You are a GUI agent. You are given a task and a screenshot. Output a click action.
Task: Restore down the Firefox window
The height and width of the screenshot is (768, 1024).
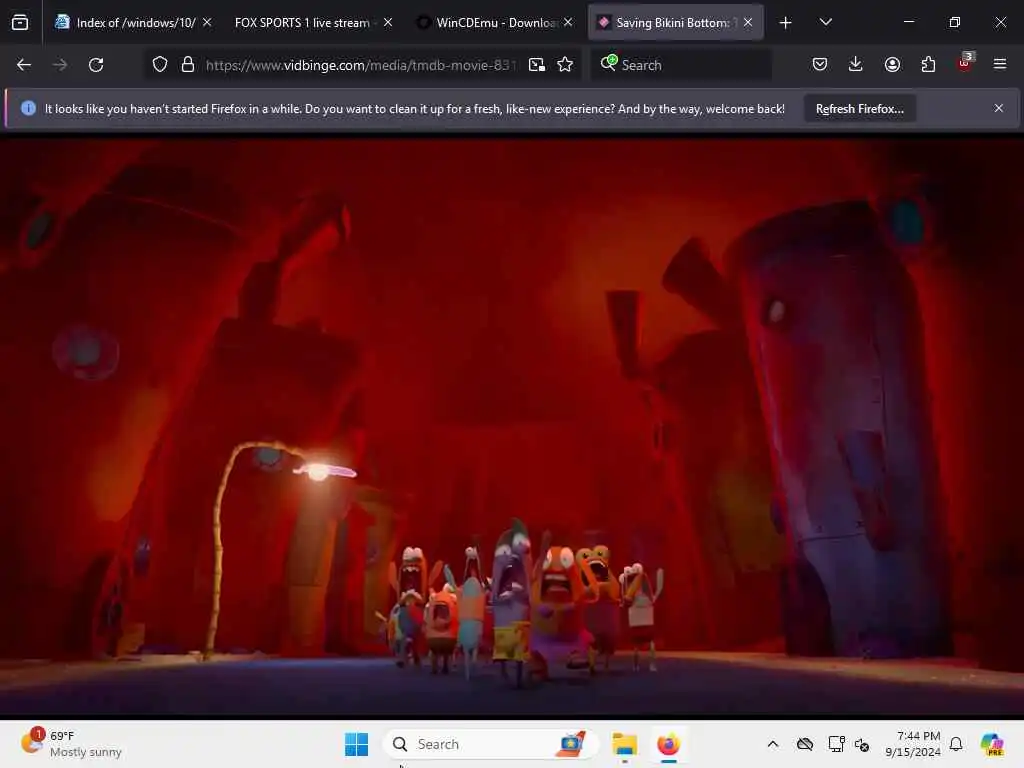click(x=955, y=22)
